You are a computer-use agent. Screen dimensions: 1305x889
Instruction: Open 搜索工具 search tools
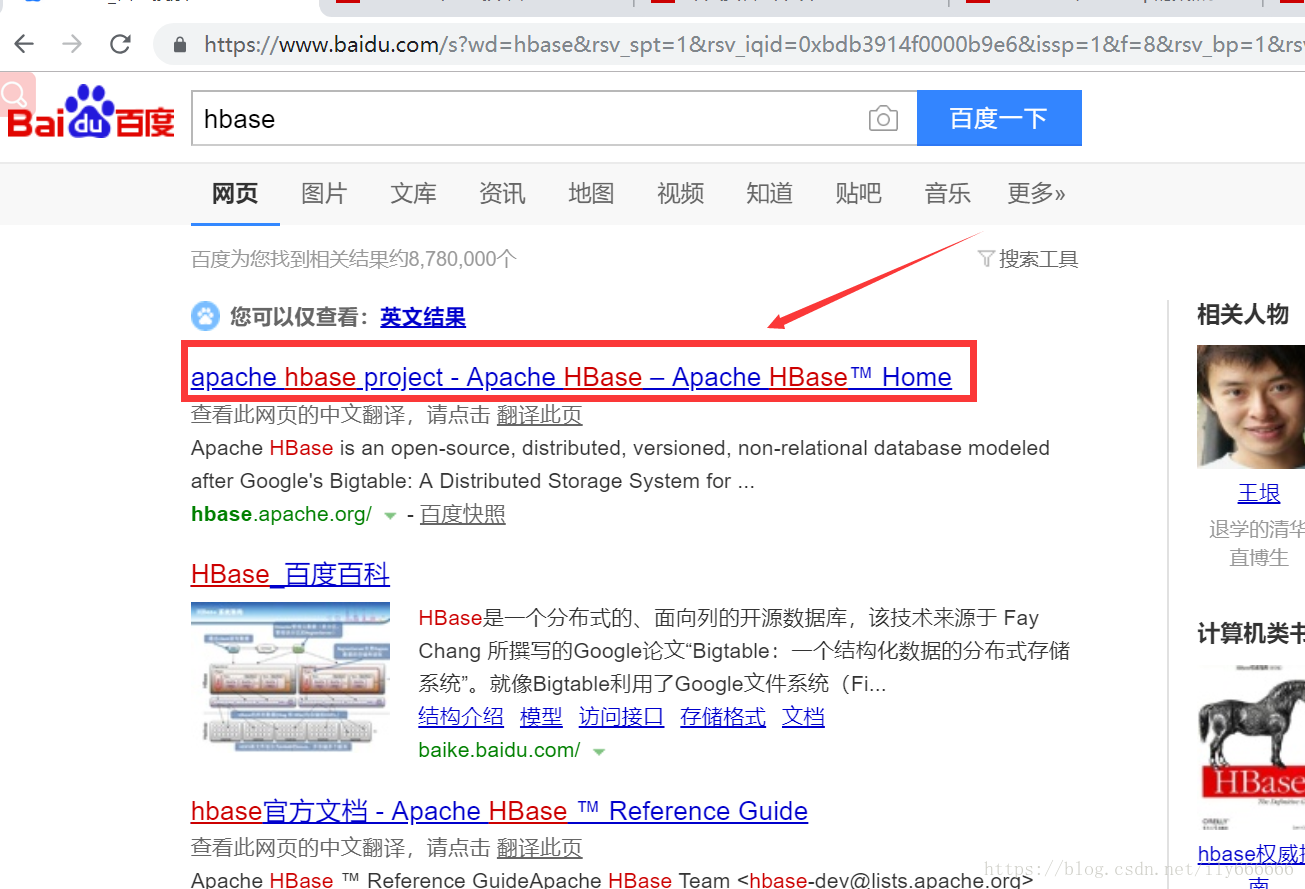(1038, 259)
